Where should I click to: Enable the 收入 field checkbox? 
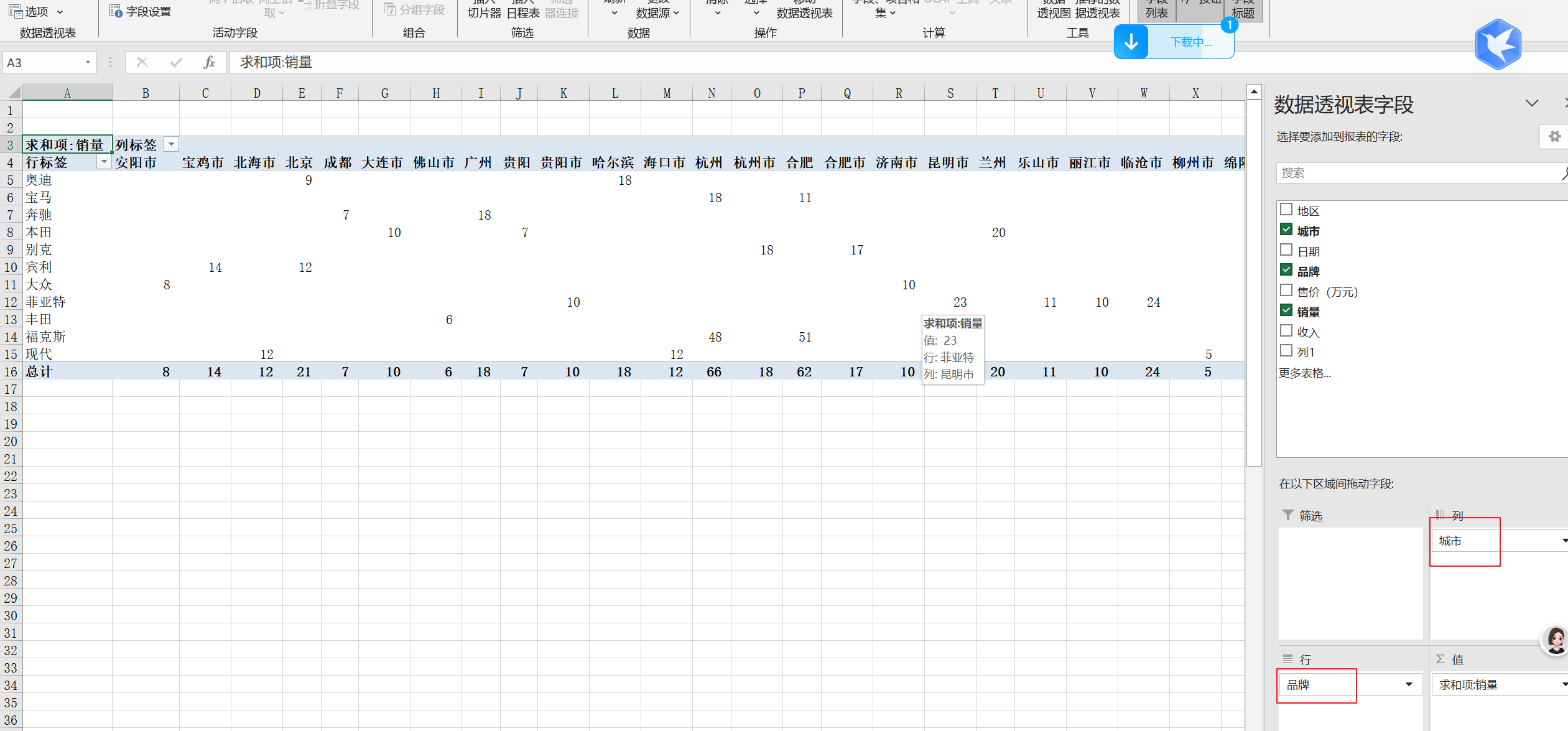1286,331
